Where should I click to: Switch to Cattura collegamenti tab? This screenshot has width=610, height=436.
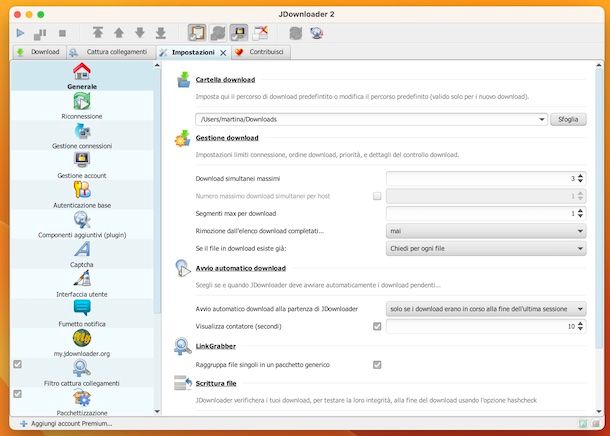click(x=110, y=52)
